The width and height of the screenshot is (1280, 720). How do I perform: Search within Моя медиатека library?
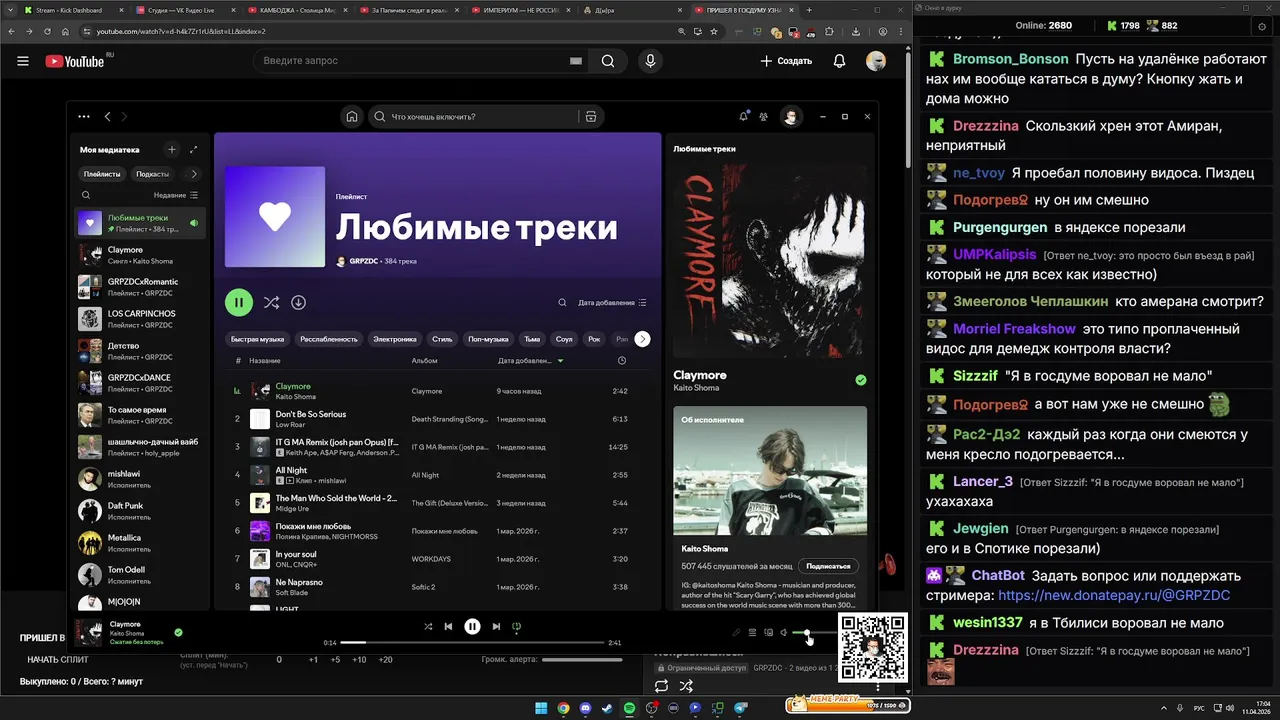click(x=86, y=195)
